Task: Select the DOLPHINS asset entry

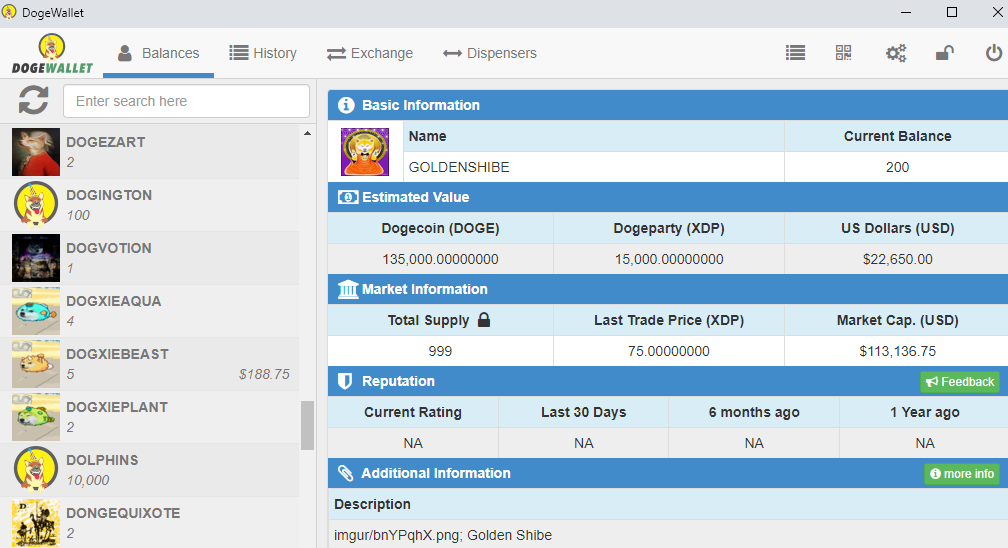Action: [150, 470]
